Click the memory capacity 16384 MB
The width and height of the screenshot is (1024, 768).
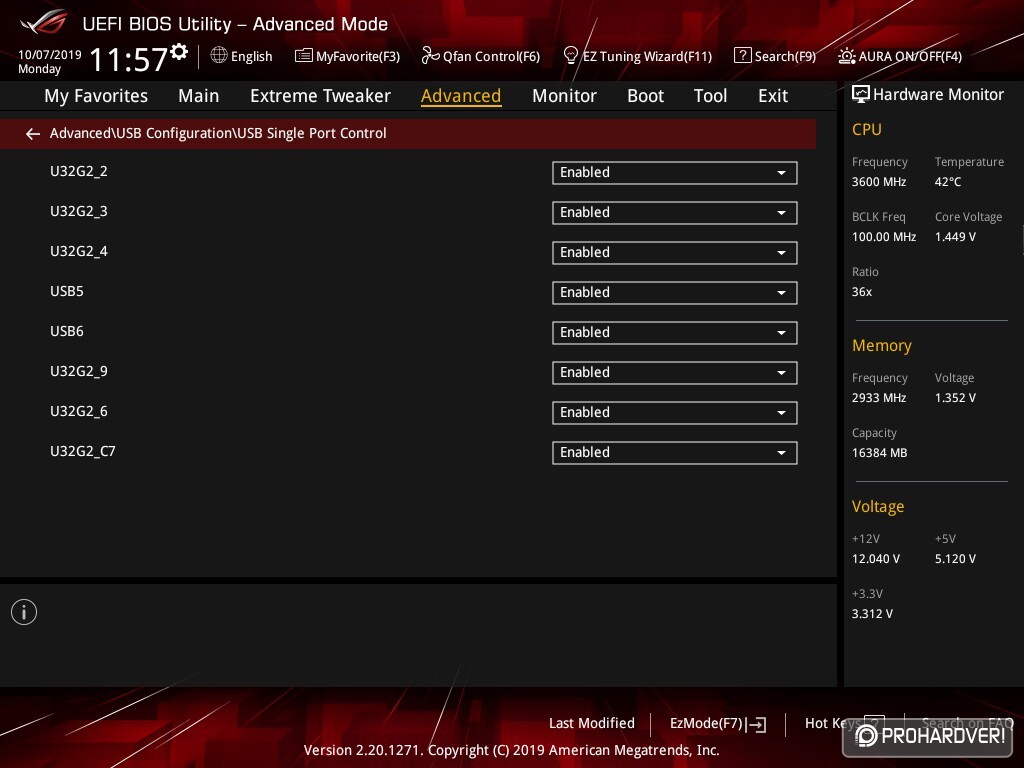[x=879, y=453]
